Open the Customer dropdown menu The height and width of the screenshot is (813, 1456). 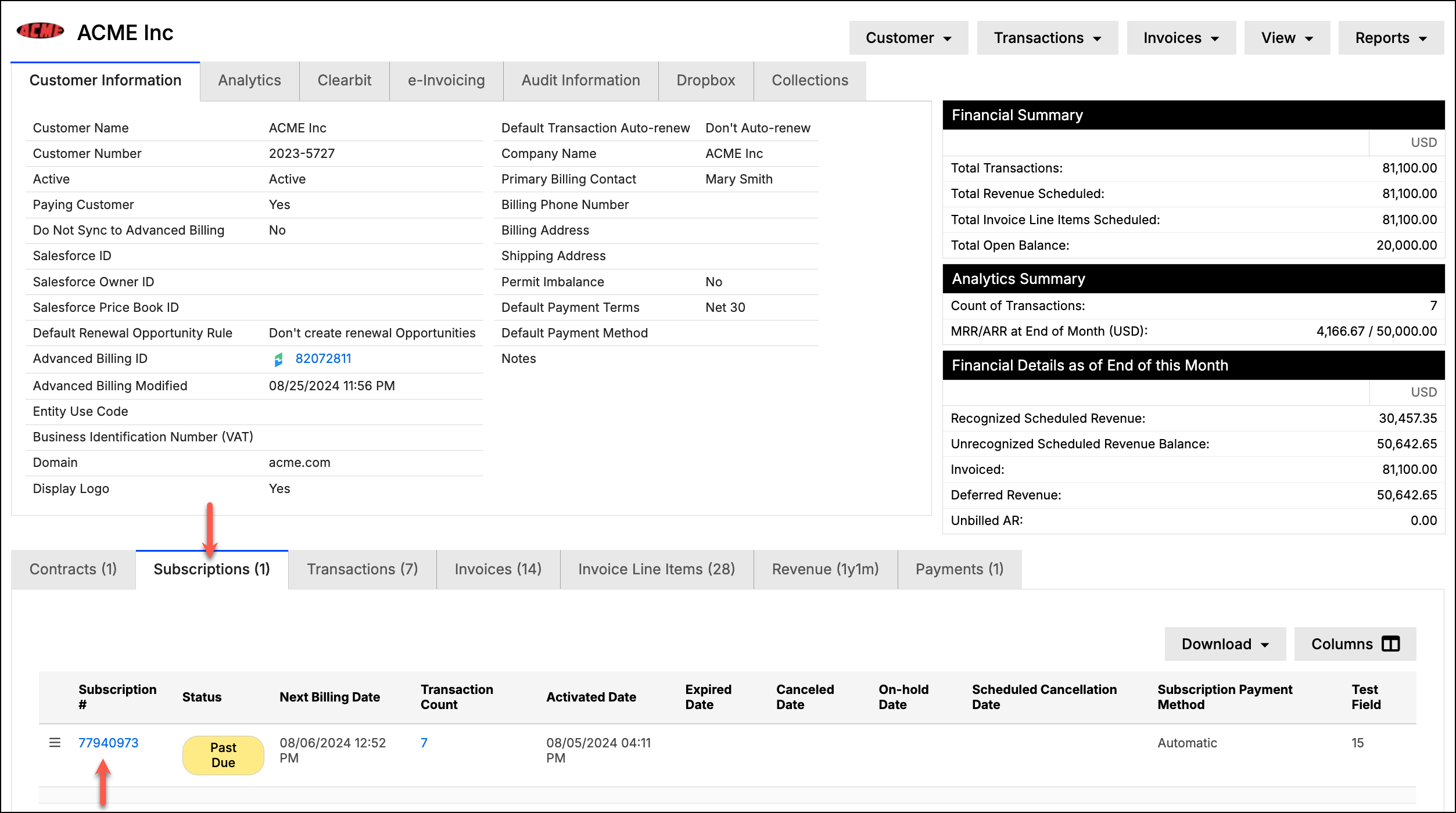click(909, 38)
